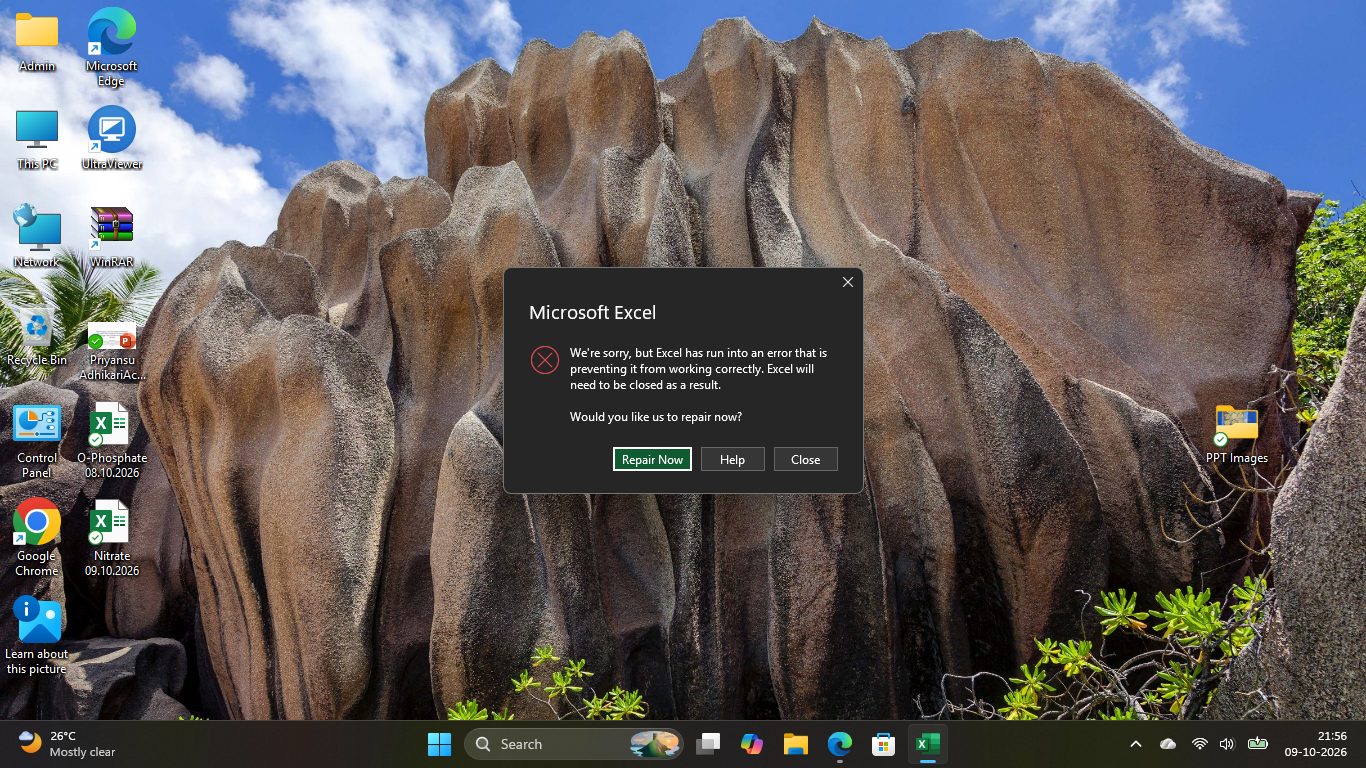Open the Windows Start menu
The width and height of the screenshot is (1366, 768).
[x=439, y=744]
